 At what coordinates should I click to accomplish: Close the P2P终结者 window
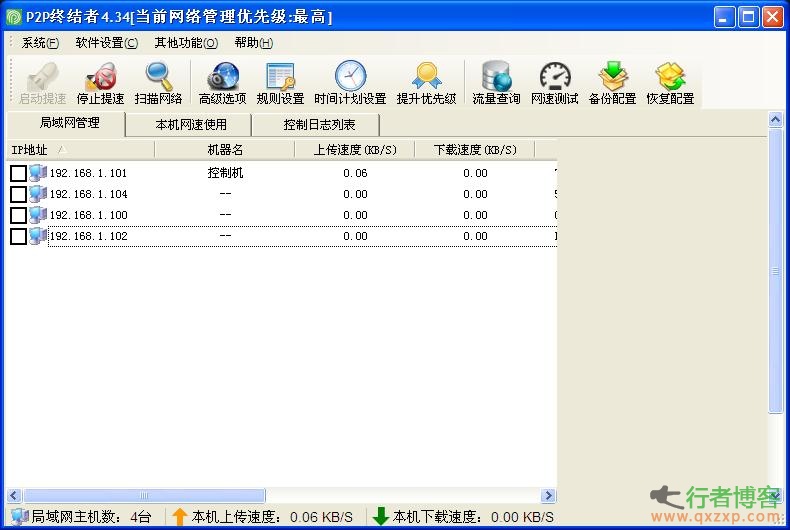772,17
